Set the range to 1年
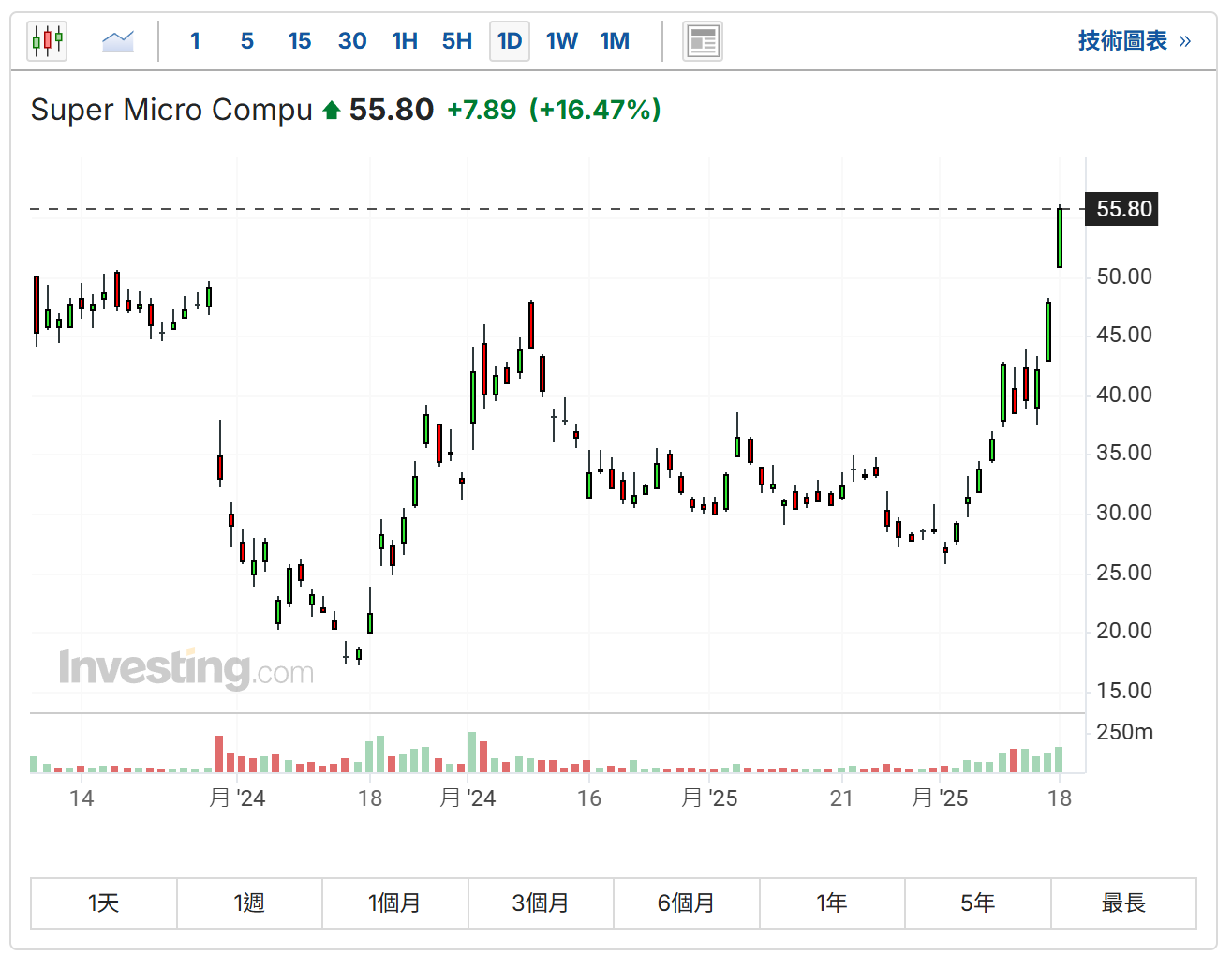 (832, 903)
